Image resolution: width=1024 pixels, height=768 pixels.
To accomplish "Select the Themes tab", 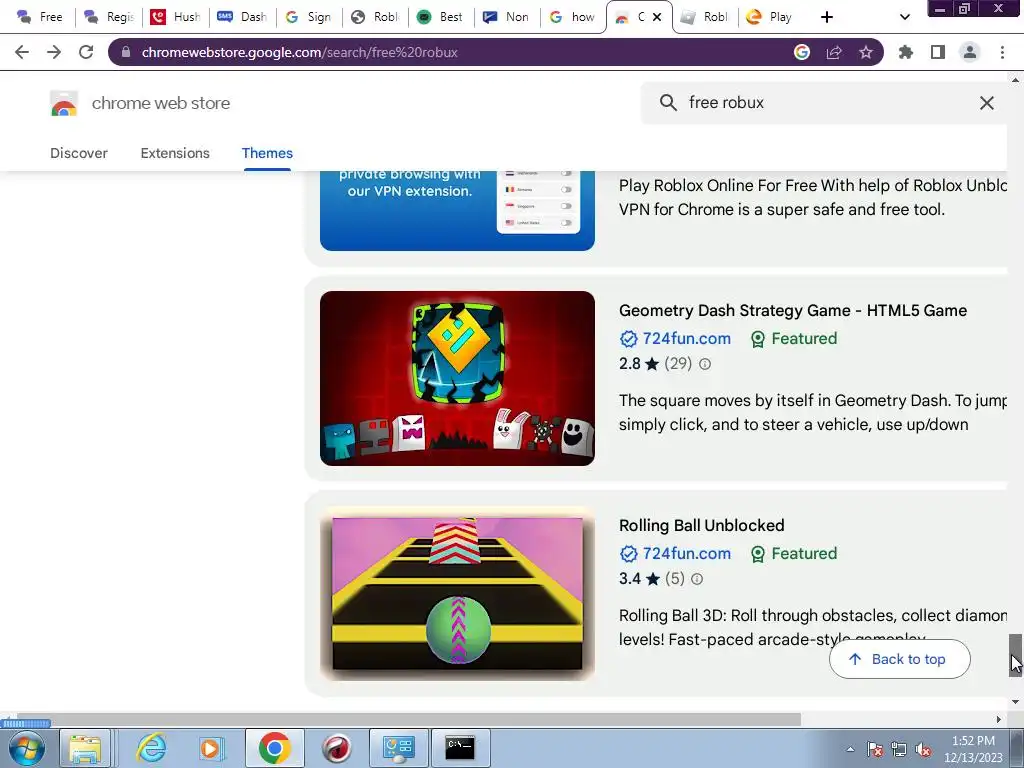I will (x=267, y=153).
